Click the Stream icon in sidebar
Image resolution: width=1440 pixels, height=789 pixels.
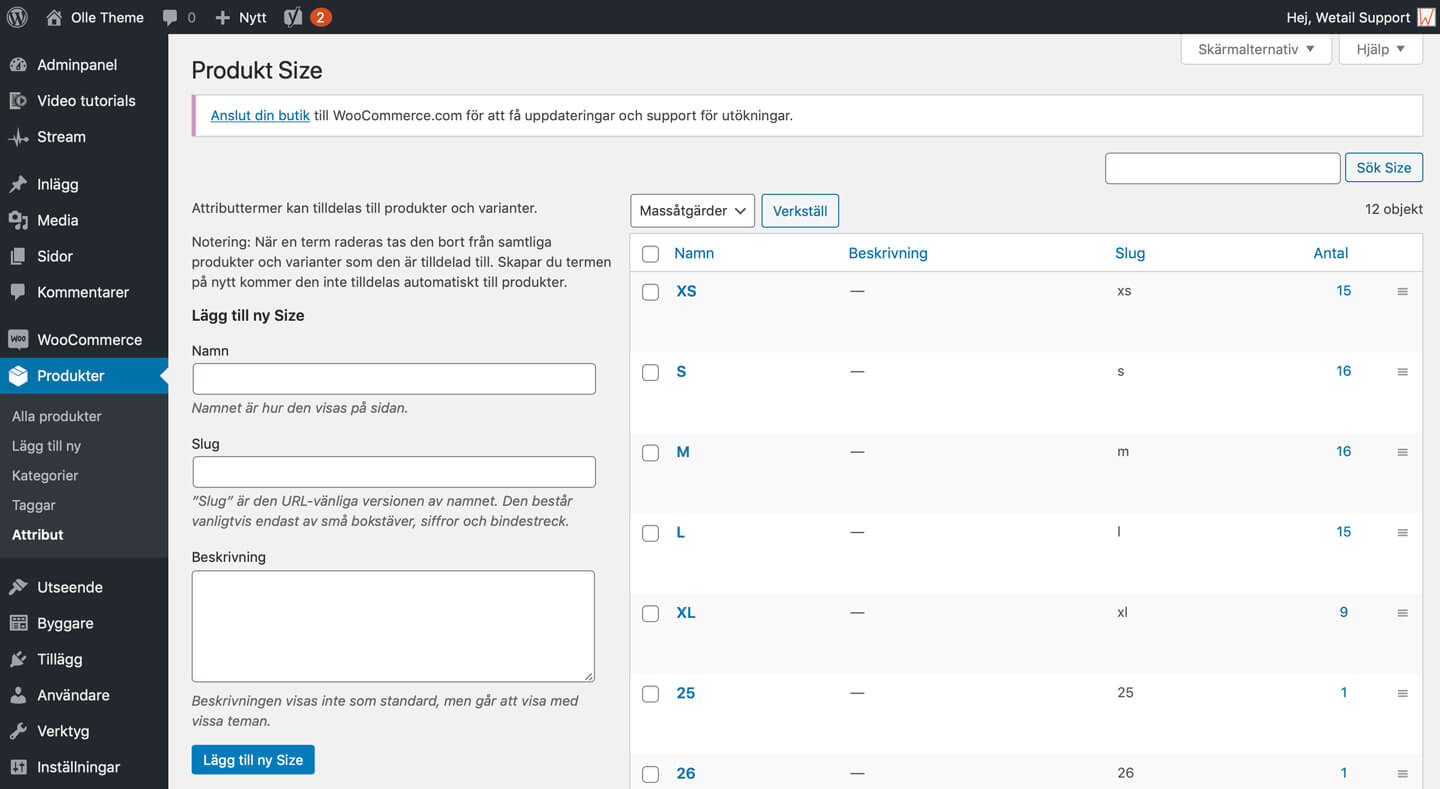coord(18,137)
